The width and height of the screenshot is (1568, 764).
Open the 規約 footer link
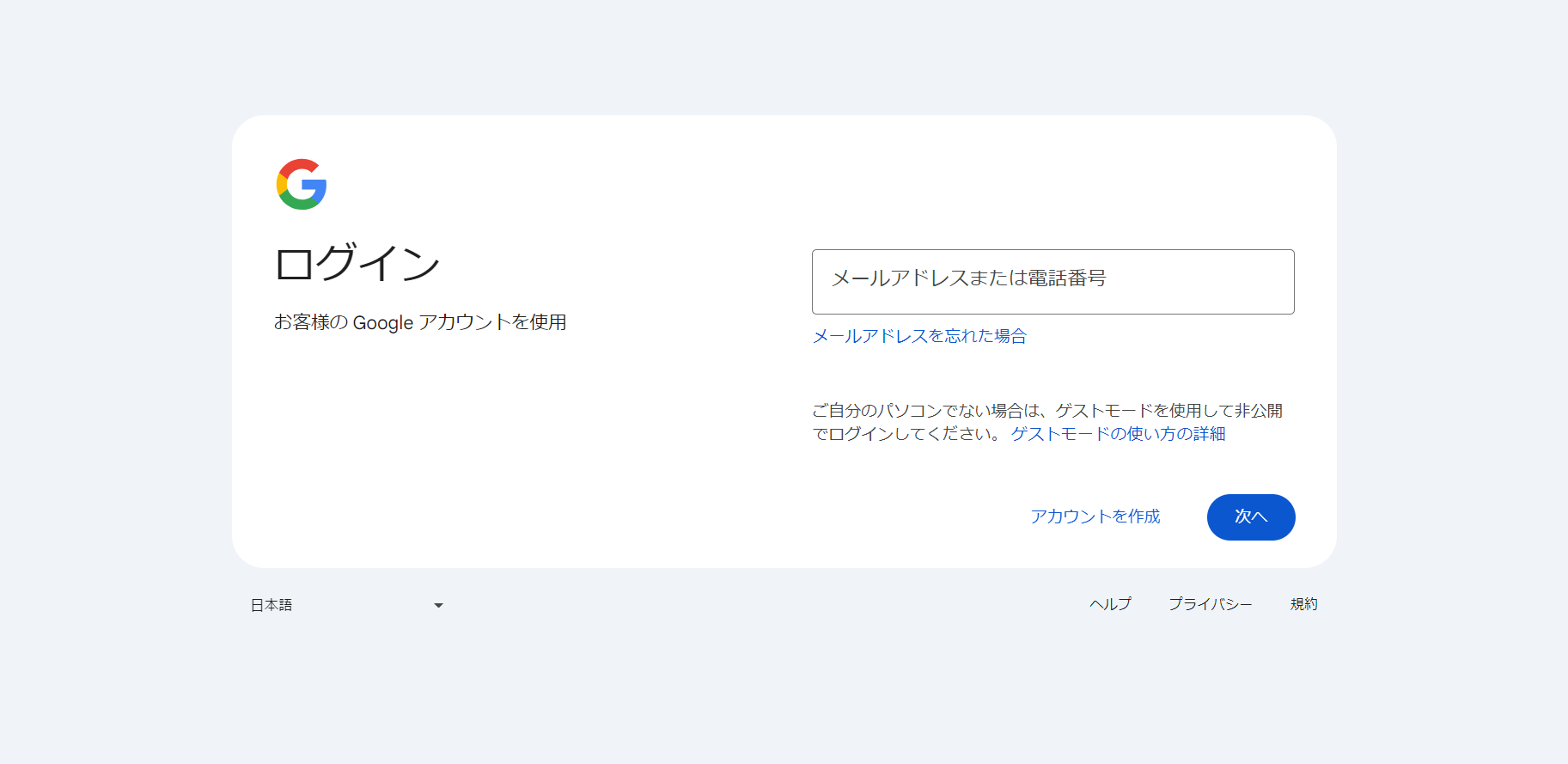pos(1303,604)
